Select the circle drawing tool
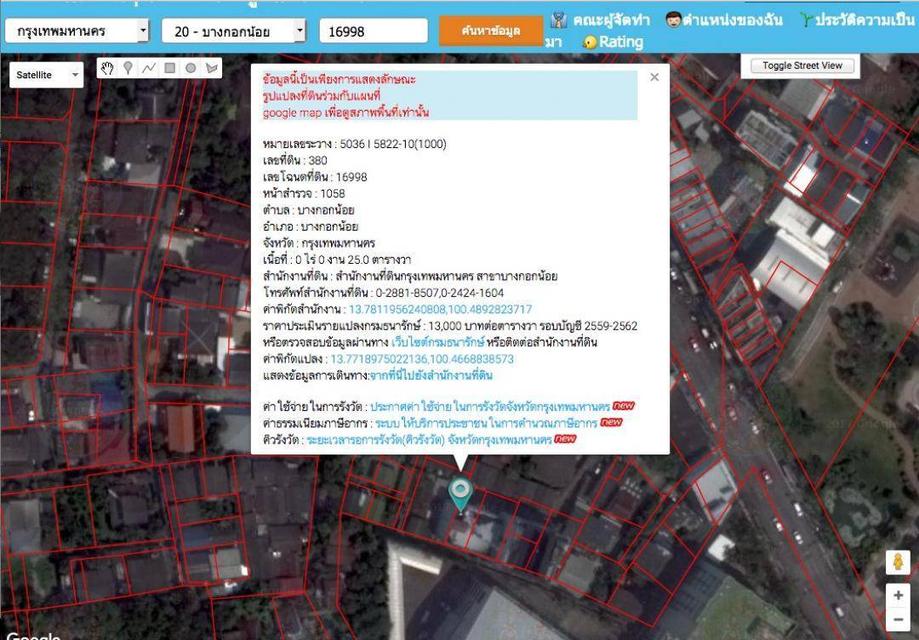This screenshot has height=640, width=919. coord(190,68)
